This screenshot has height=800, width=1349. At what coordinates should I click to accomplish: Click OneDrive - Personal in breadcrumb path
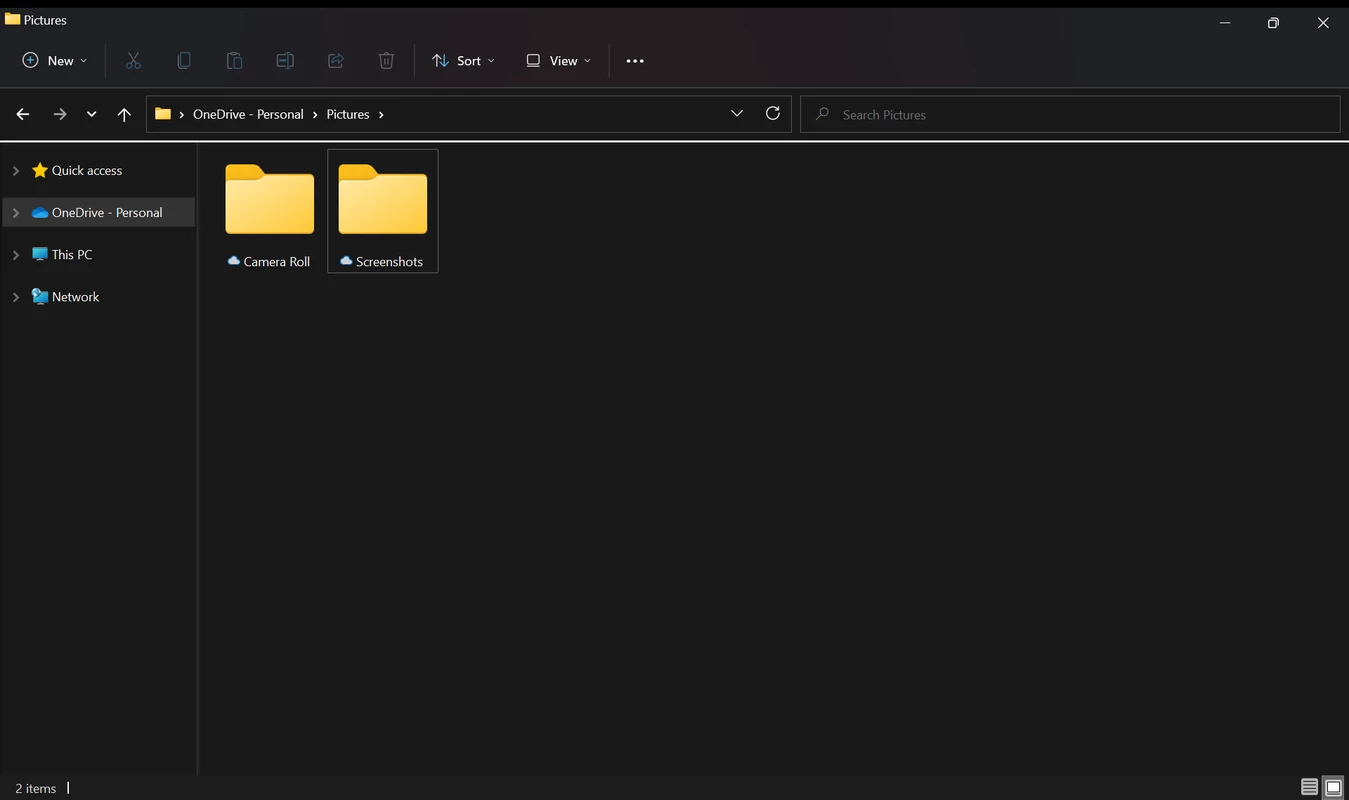coord(248,114)
